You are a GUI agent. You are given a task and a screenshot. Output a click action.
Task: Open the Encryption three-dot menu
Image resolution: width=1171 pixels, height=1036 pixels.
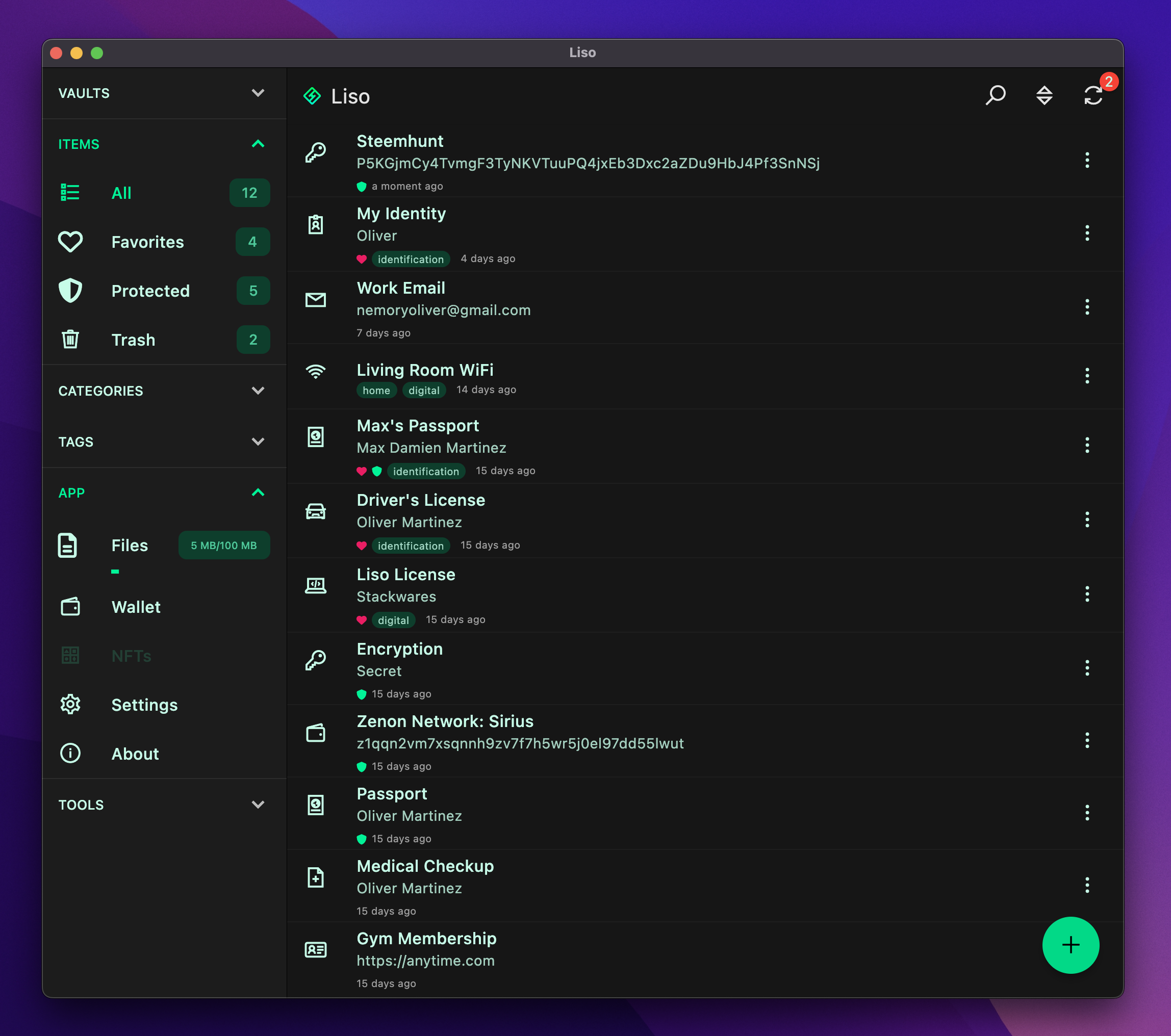point(1087,668)
